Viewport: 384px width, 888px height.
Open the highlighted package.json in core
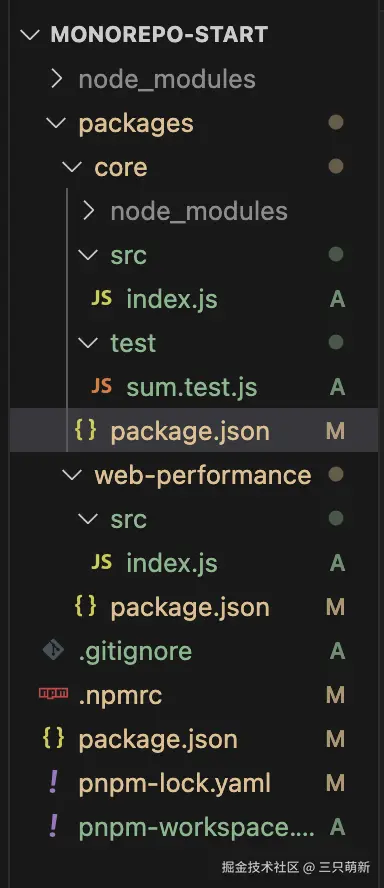tap(190, 432)
